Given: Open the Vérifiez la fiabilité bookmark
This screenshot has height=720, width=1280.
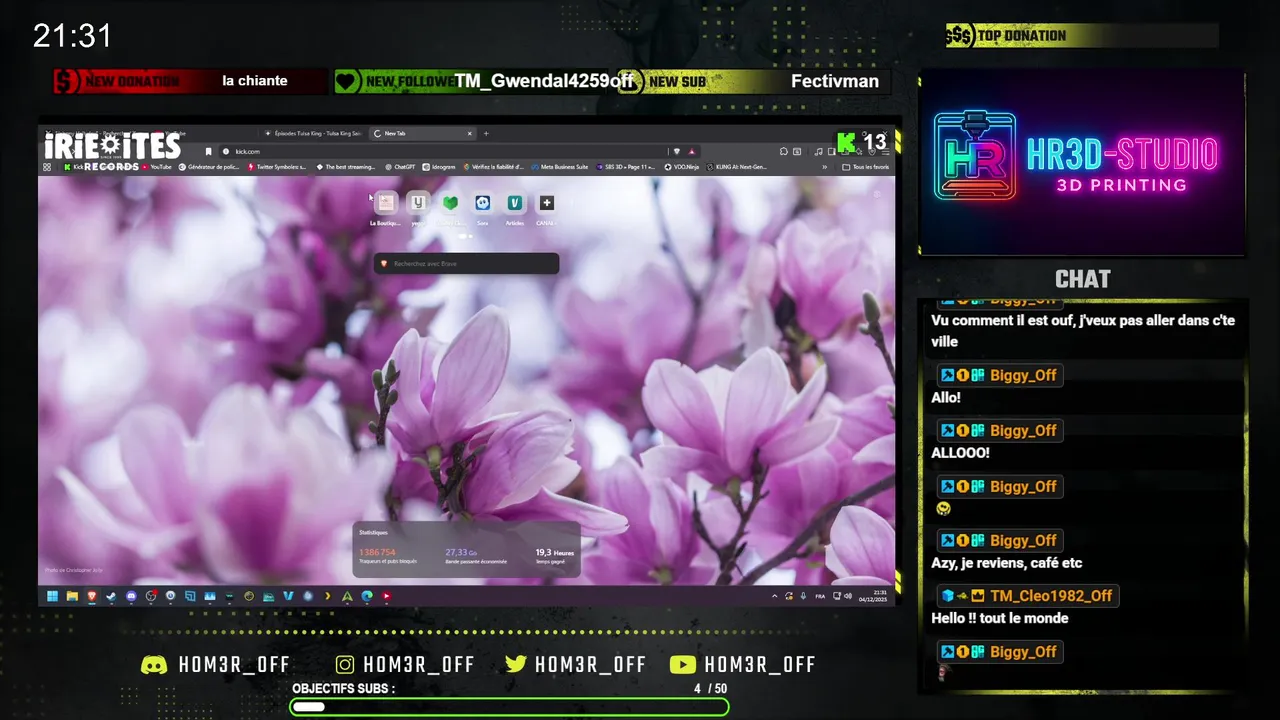Looking at the screenshot, I should (494, 167).
